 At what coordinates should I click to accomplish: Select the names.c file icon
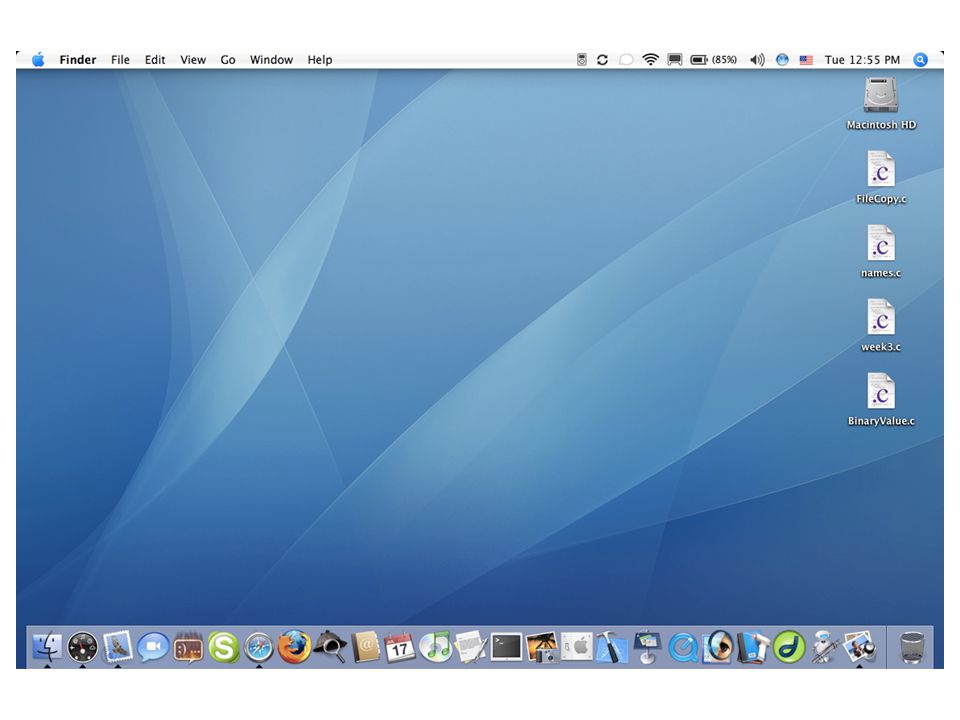tap(881, 243)
